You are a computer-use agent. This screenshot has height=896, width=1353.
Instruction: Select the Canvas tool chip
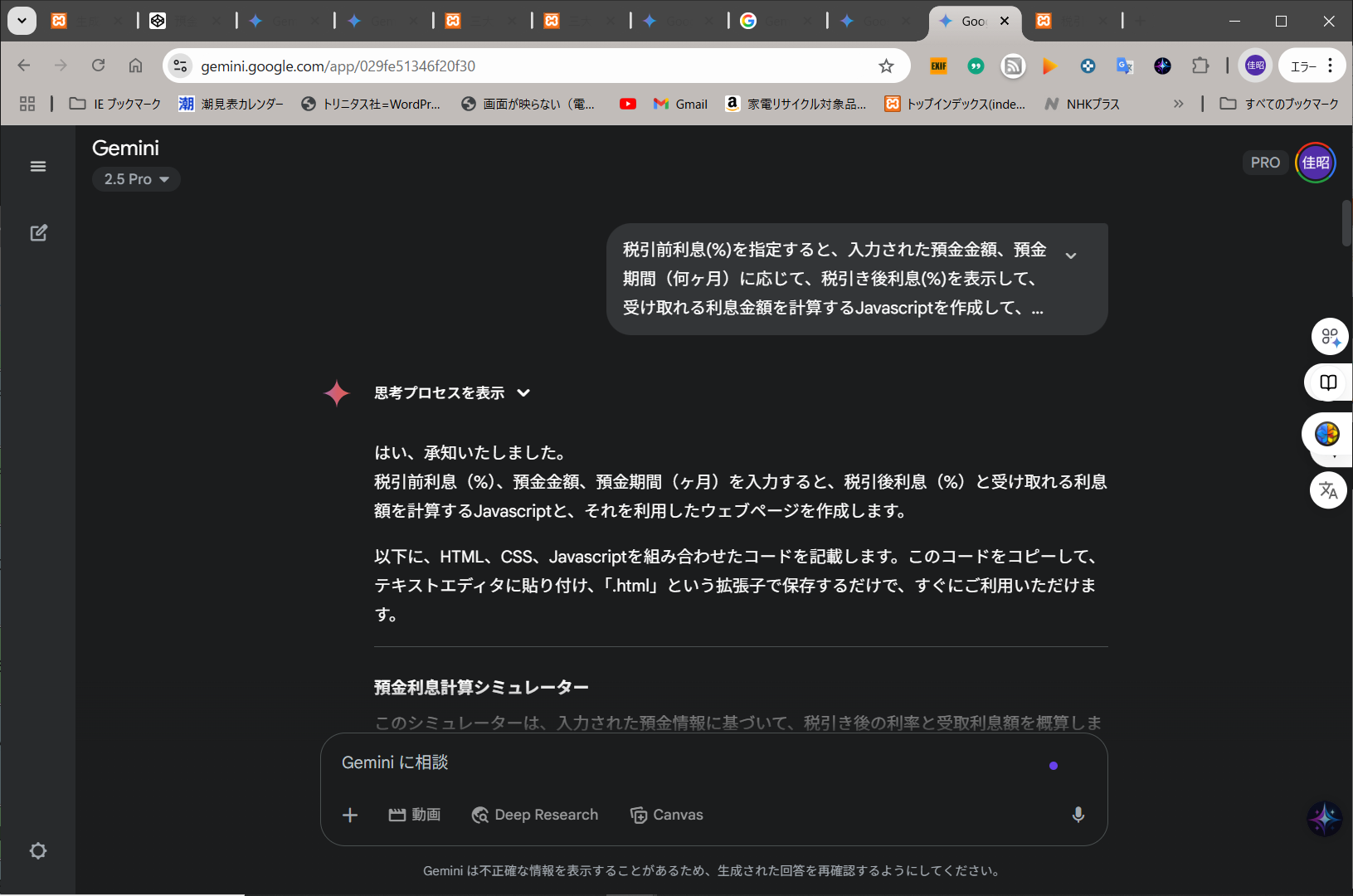tap(667, 816)
